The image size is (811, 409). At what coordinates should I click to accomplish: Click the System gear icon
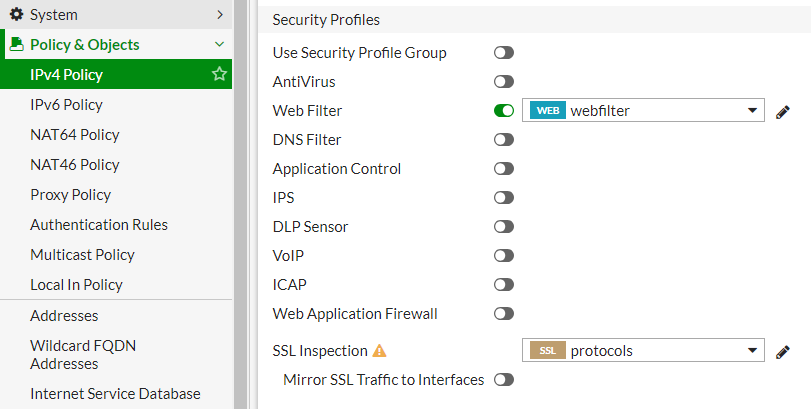click(17, 14)
